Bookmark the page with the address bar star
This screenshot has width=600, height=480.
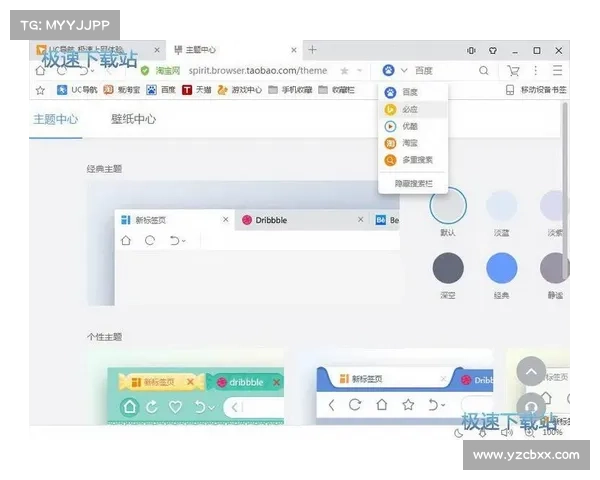[344, 71]
